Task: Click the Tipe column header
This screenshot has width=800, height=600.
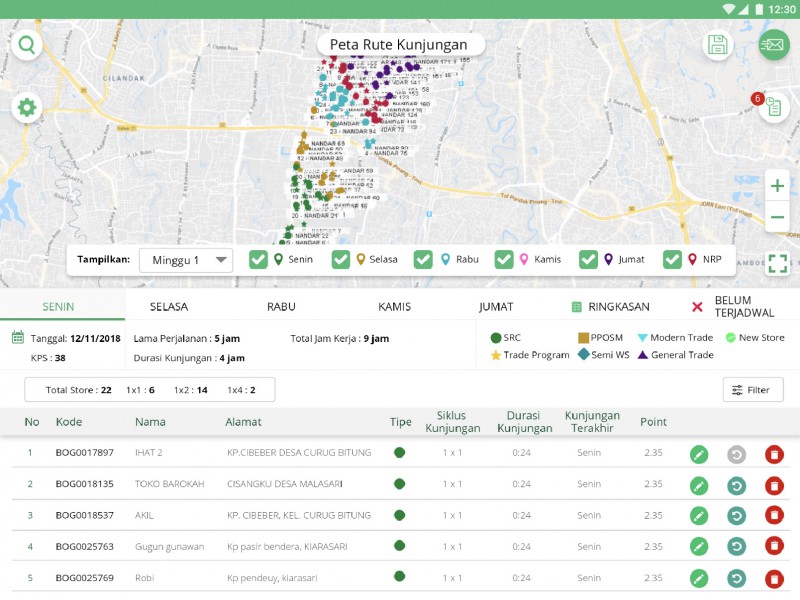Action: coord(401,422)
